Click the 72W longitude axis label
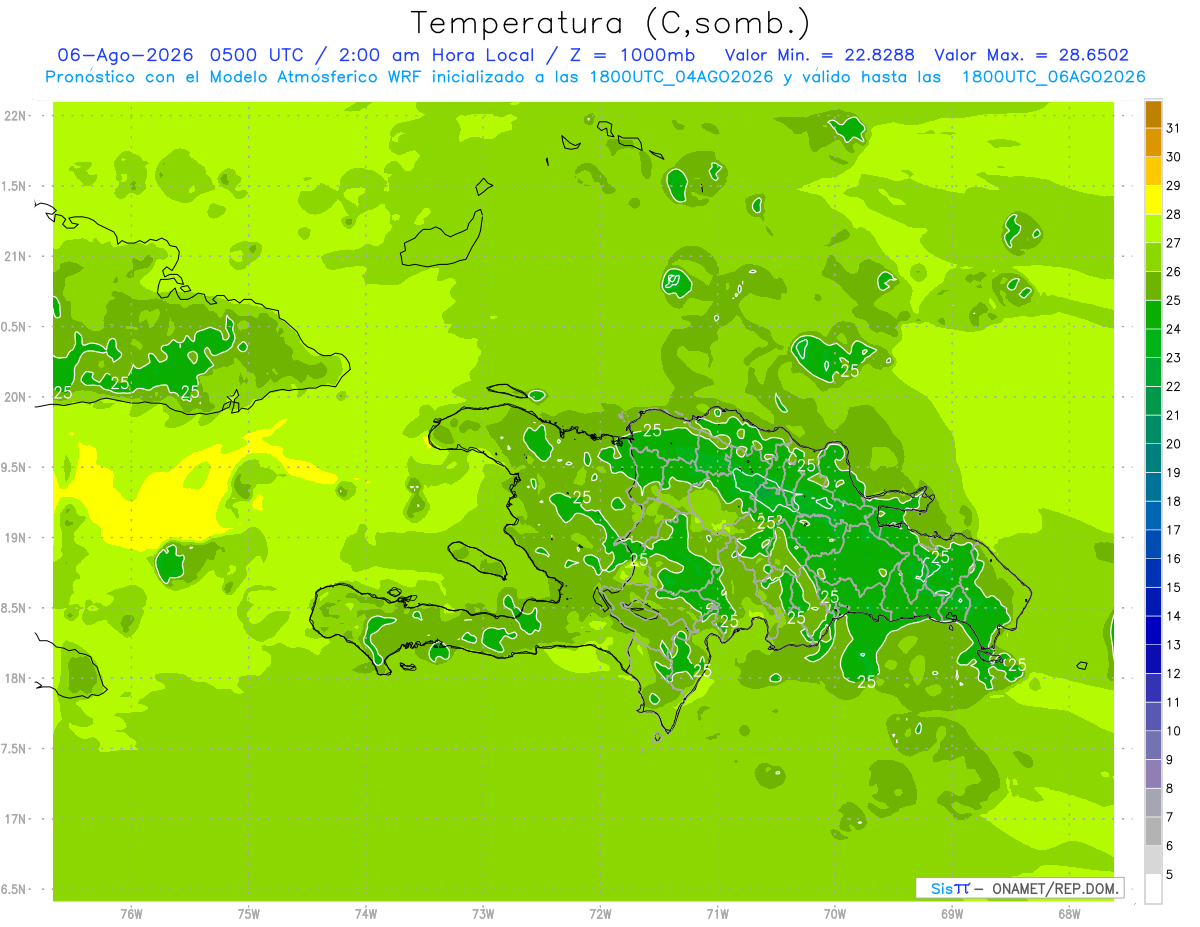 pyautogui.click(x=600, y=913)
